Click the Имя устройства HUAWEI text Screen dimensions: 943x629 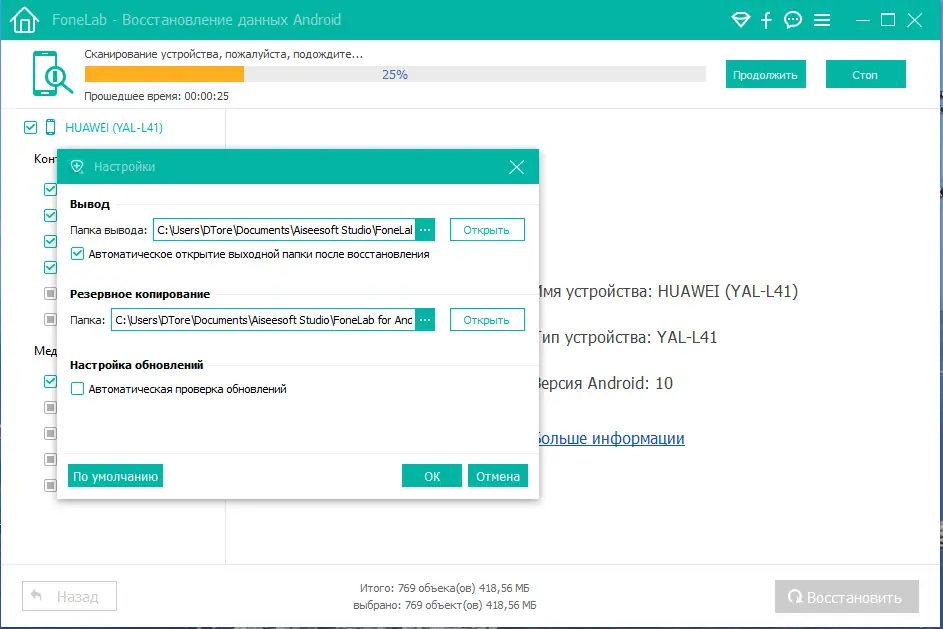click(667, 292)
